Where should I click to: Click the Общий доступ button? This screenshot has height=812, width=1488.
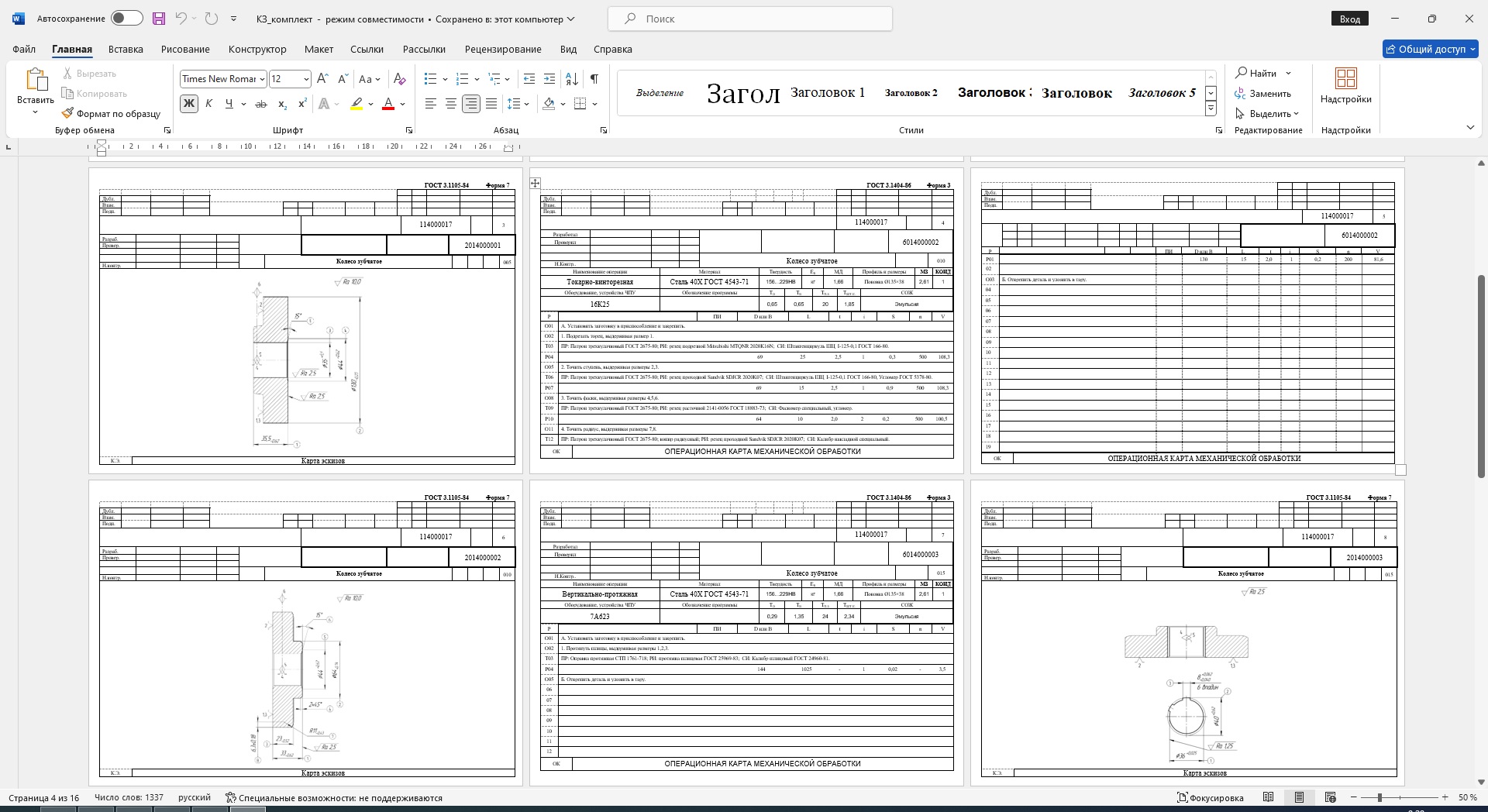coord(1431,49)
